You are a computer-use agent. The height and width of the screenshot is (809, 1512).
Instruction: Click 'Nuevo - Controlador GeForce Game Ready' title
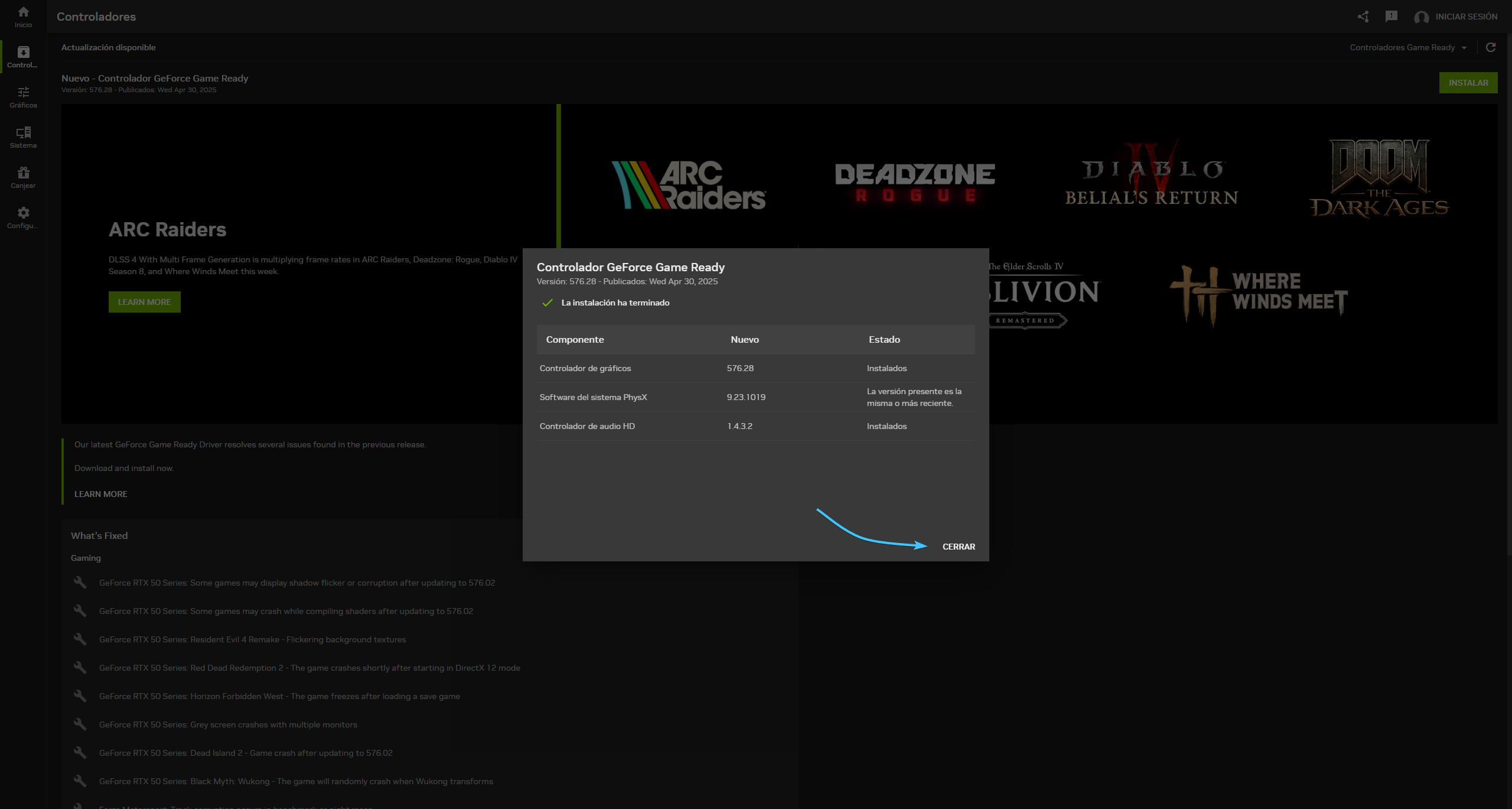coord(155,78)
